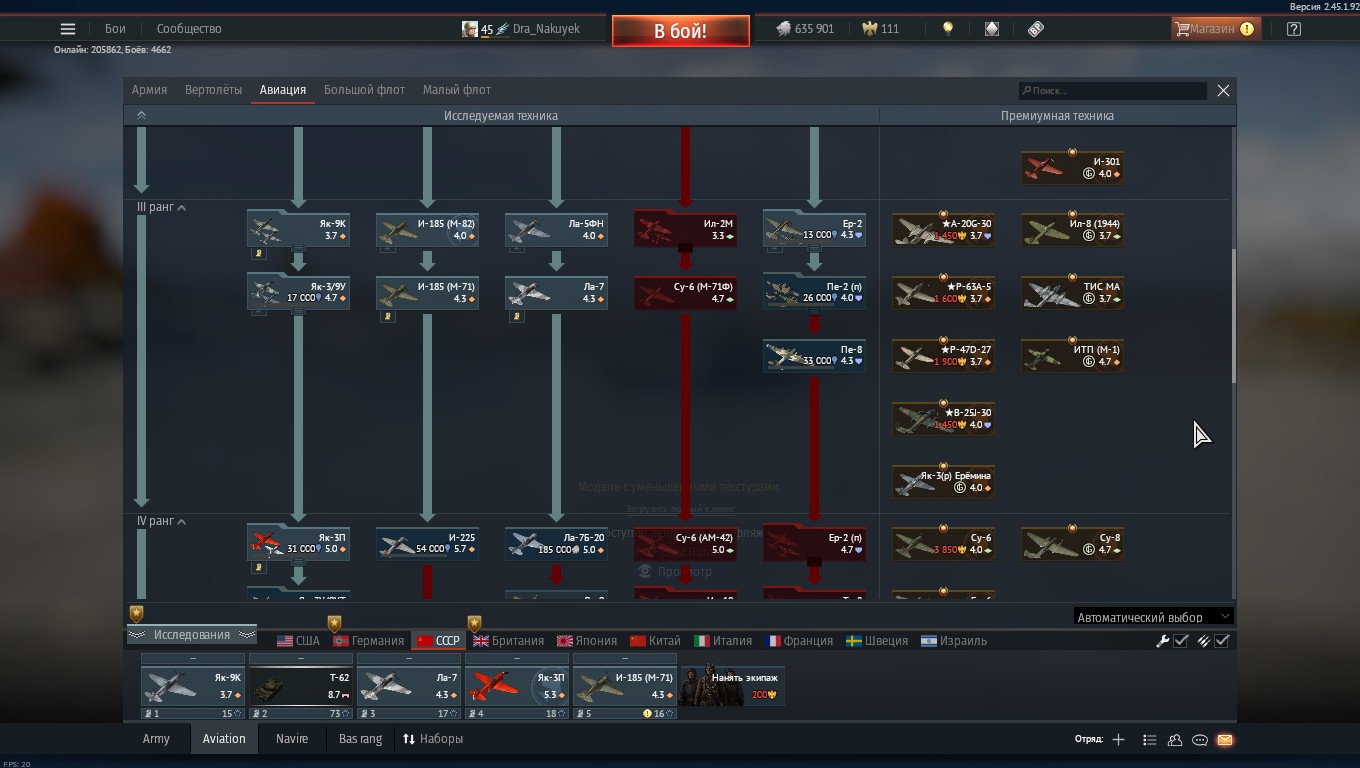Click the Silver Lions balance 635 901
1360x768 pixels.
pos(805,29)
